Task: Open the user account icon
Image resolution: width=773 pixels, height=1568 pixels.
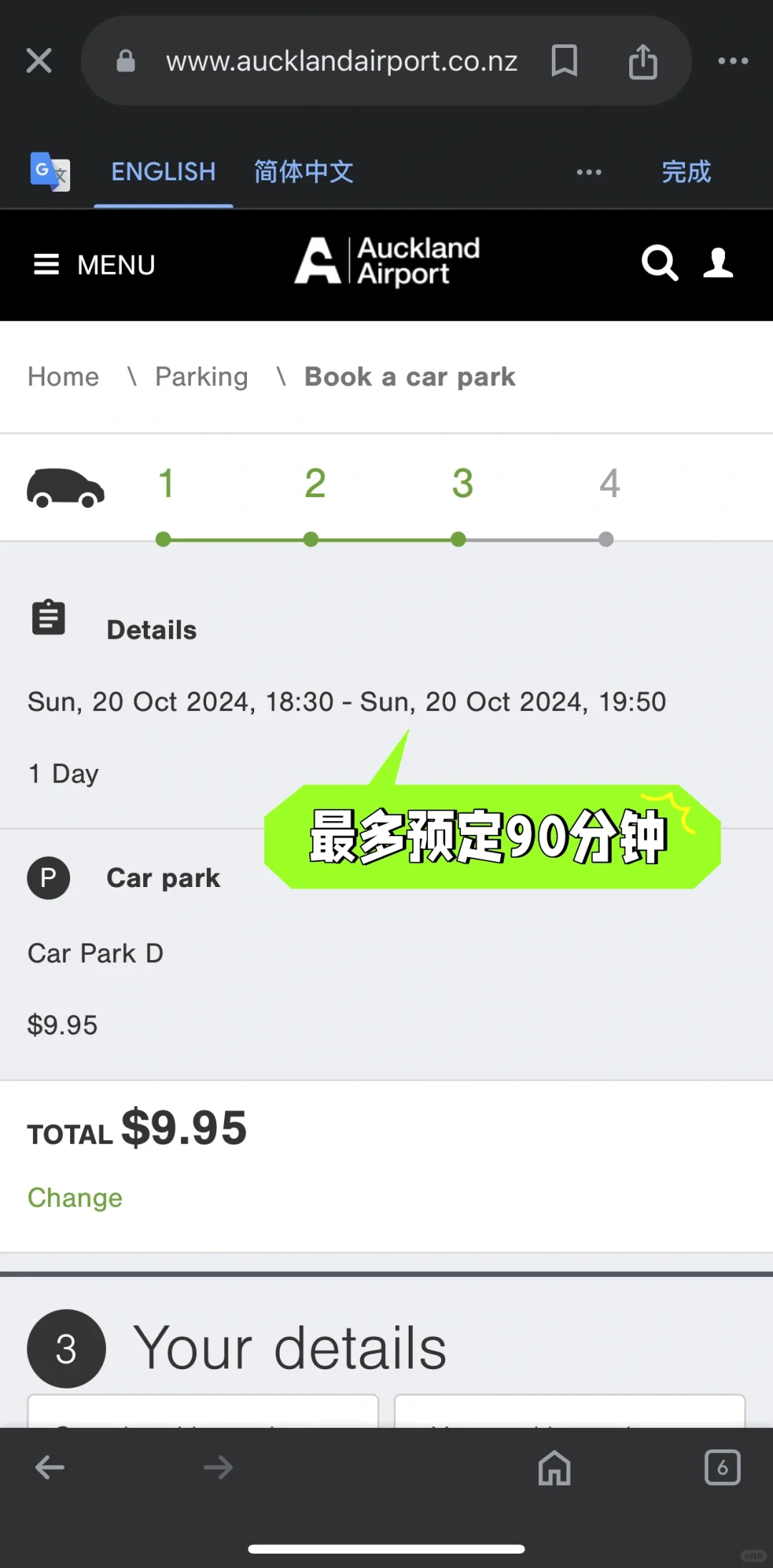Action: 718,263
